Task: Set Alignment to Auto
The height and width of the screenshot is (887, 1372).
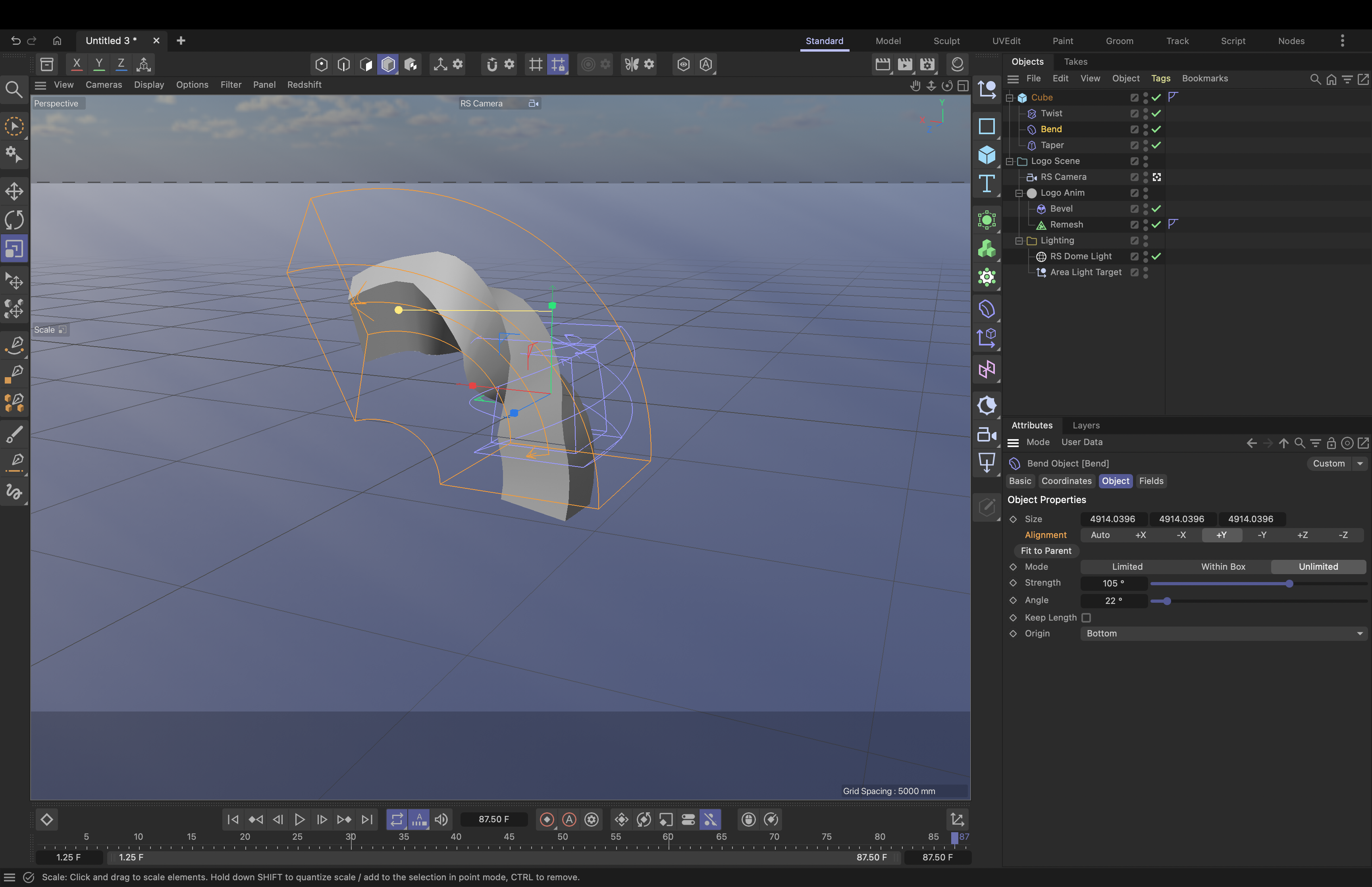Action: click(1100, 535)
